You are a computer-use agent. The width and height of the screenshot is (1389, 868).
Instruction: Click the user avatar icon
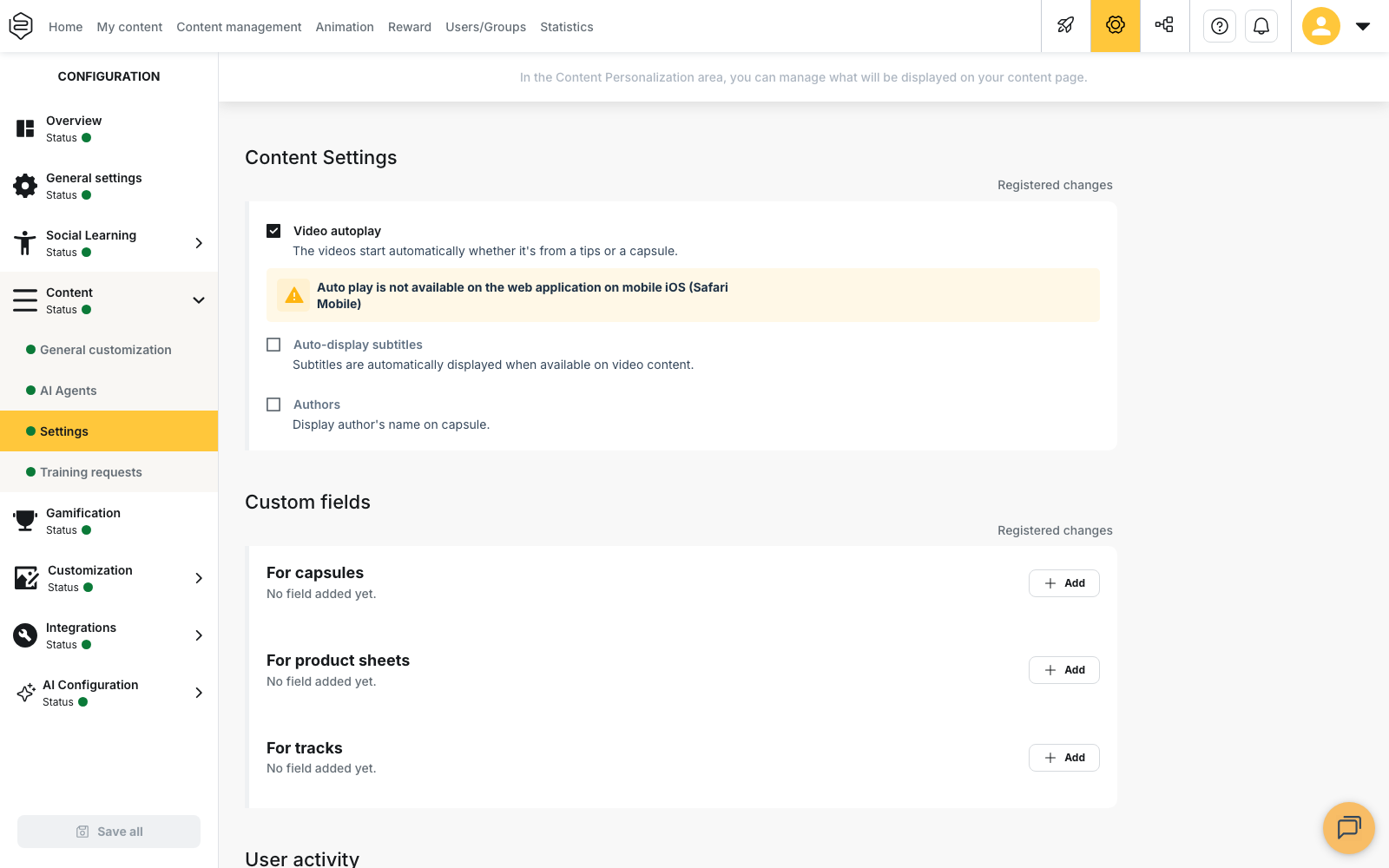[1320, 26]
